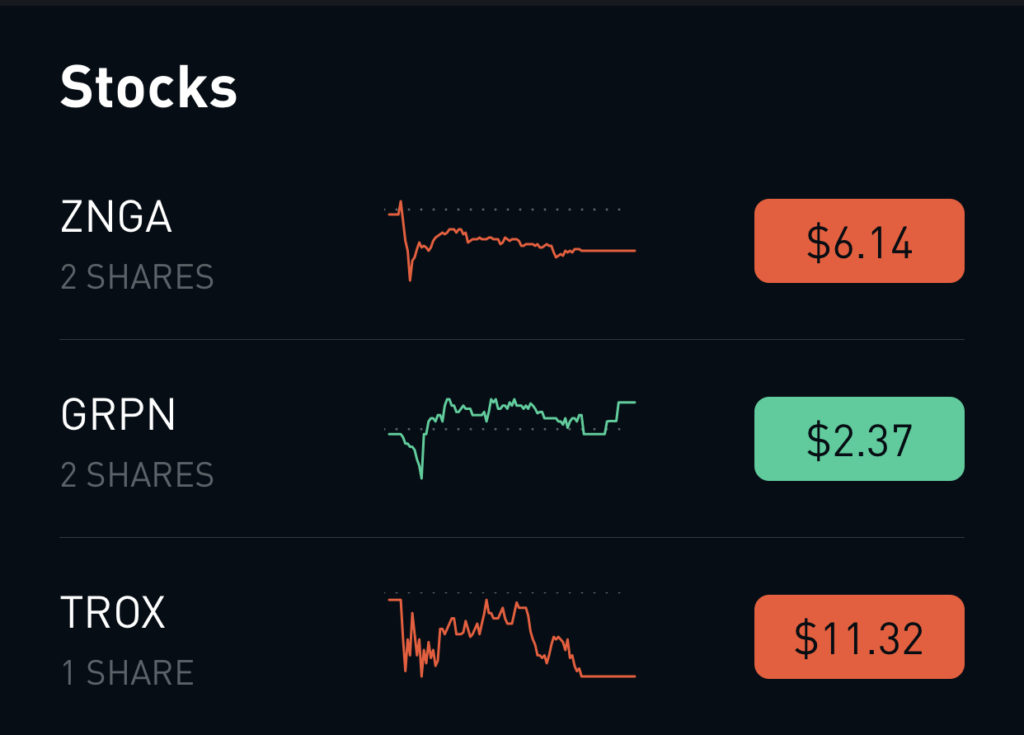Click the Stocks section heading
The height and width of the screenshot is (735, 1024).
148,87
